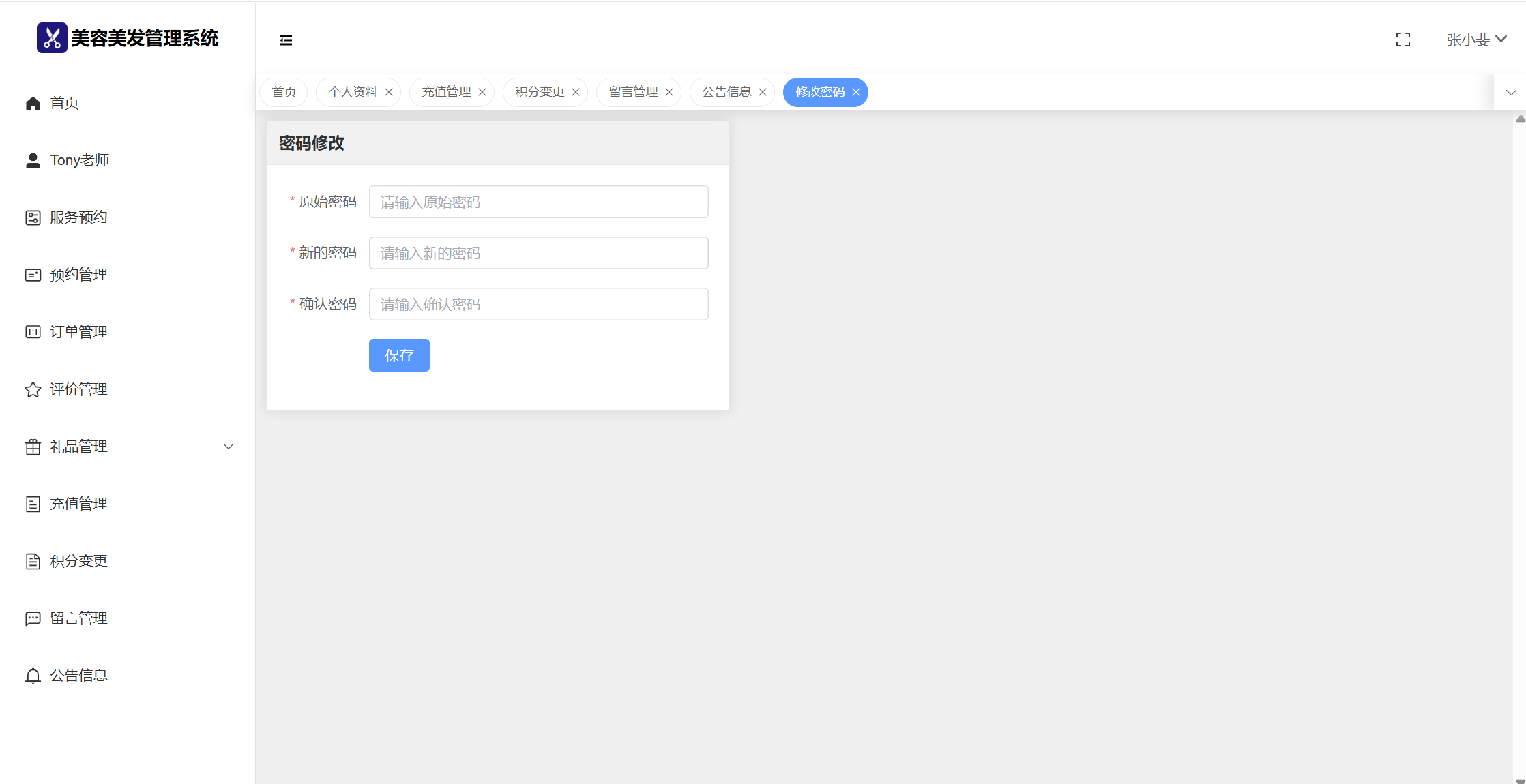Screen dimensions: 1526x784
Task: Toggle the sidebar collapse hamburger icon
Action: [286, 40]
